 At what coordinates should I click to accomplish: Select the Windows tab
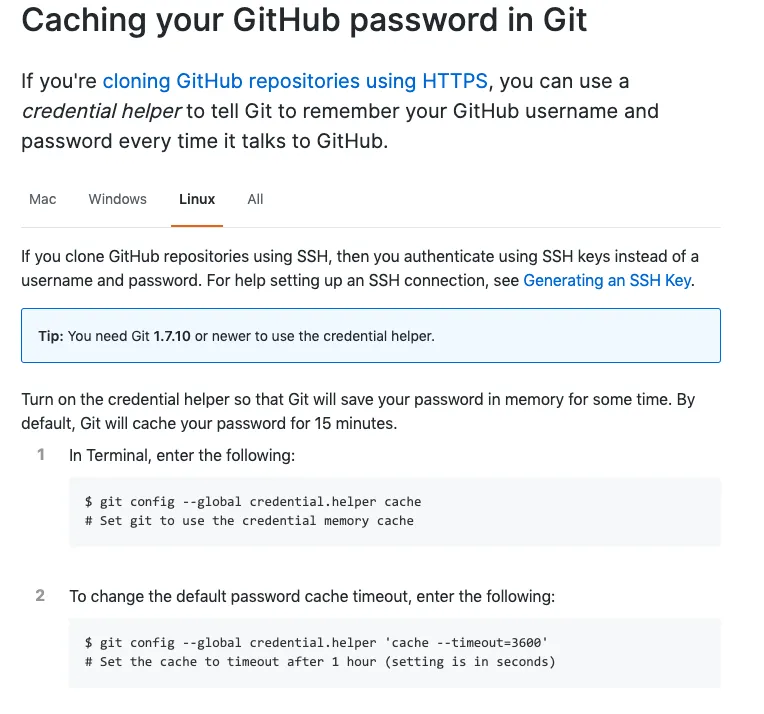117,199
